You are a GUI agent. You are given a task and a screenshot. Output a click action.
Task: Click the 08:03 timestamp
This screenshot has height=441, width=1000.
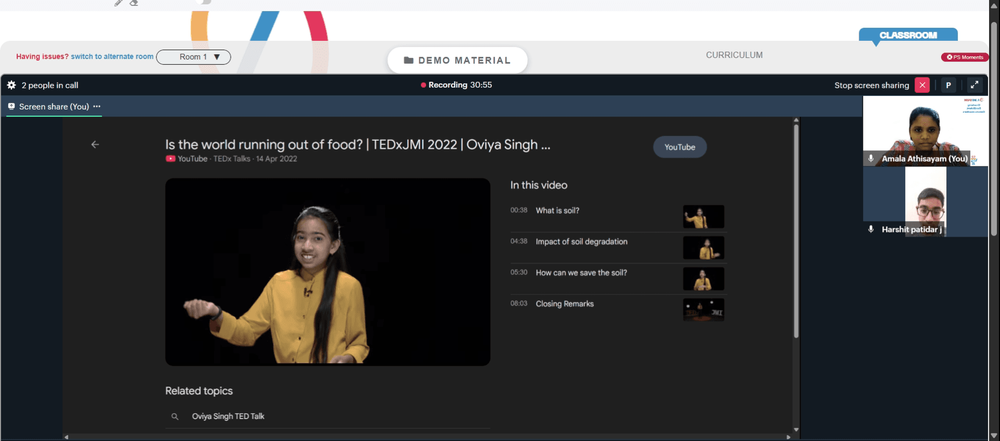click(x=518, y=304)
